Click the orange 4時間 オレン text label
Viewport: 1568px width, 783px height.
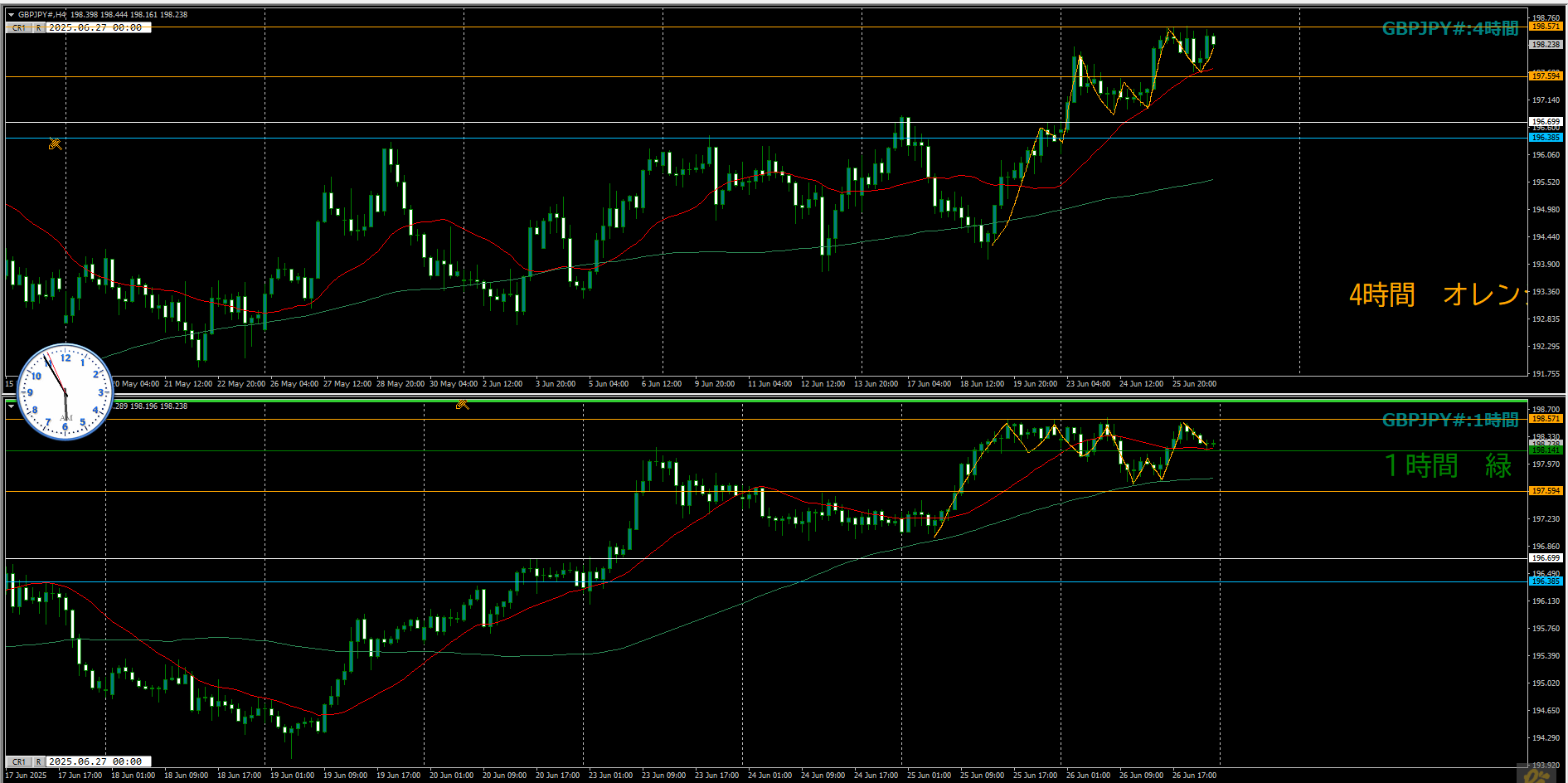(1436, 294)
